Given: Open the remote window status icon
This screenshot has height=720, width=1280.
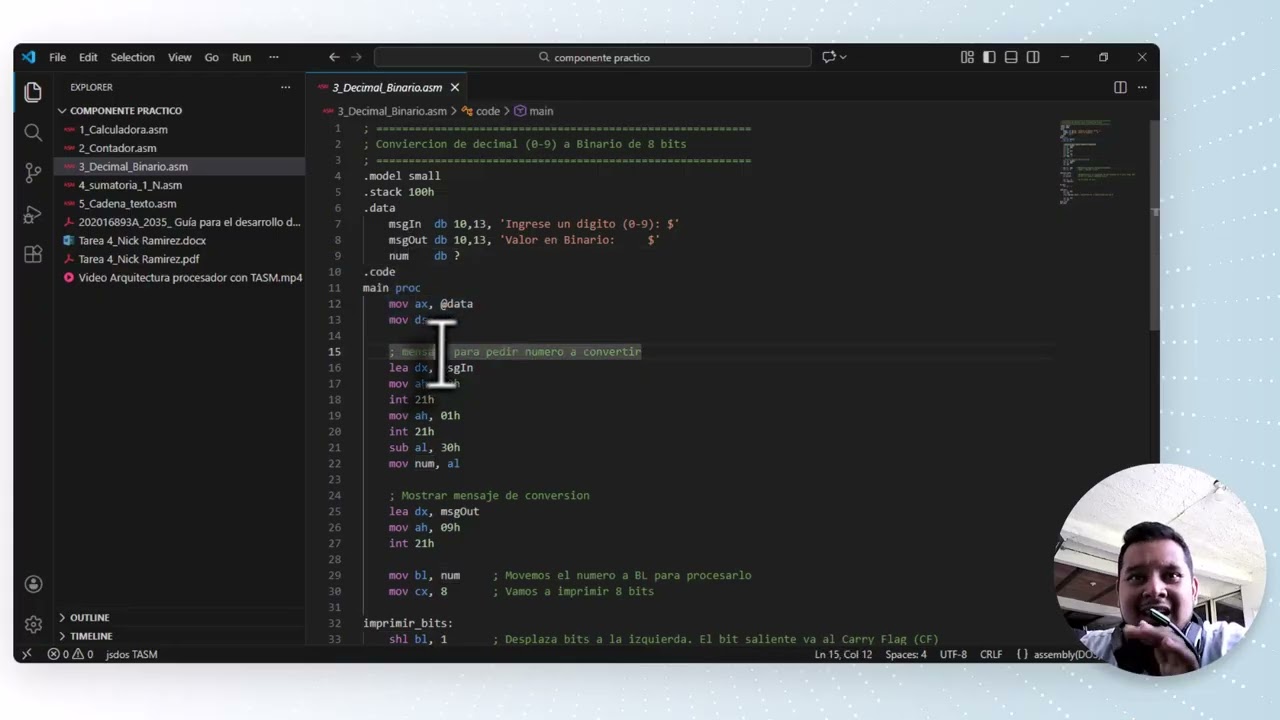Looking at the screenshot, I should (27, 654).
